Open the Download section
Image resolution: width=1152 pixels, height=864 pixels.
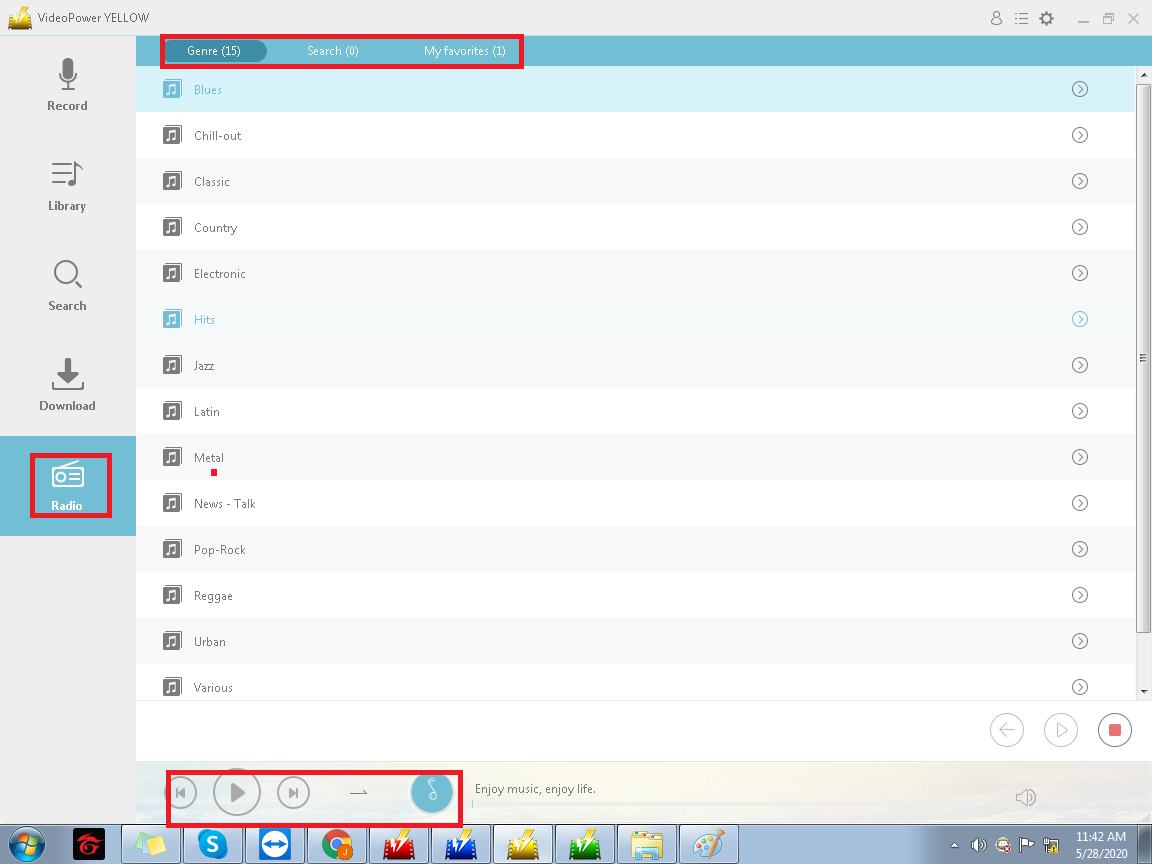pos(67,385)
